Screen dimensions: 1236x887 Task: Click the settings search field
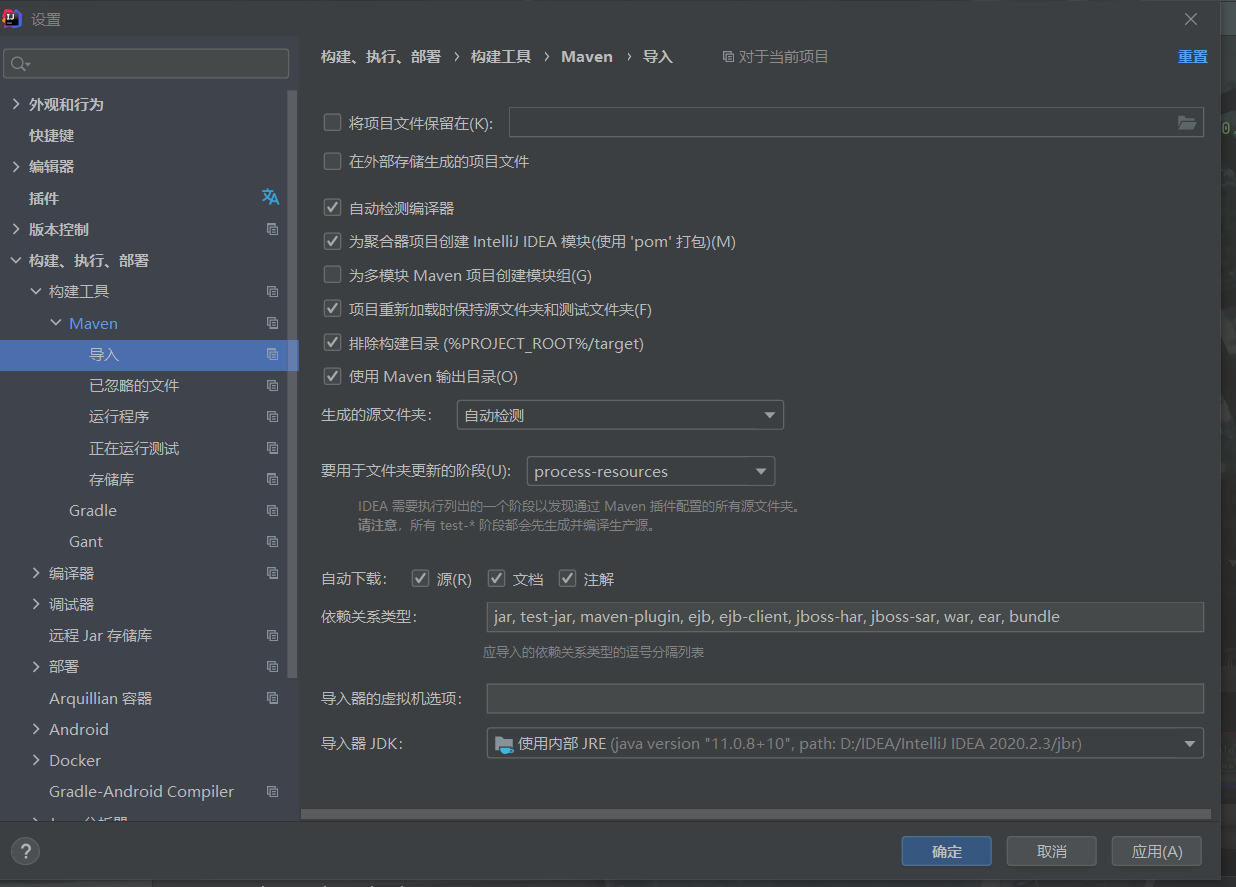(x=146, y=64)
